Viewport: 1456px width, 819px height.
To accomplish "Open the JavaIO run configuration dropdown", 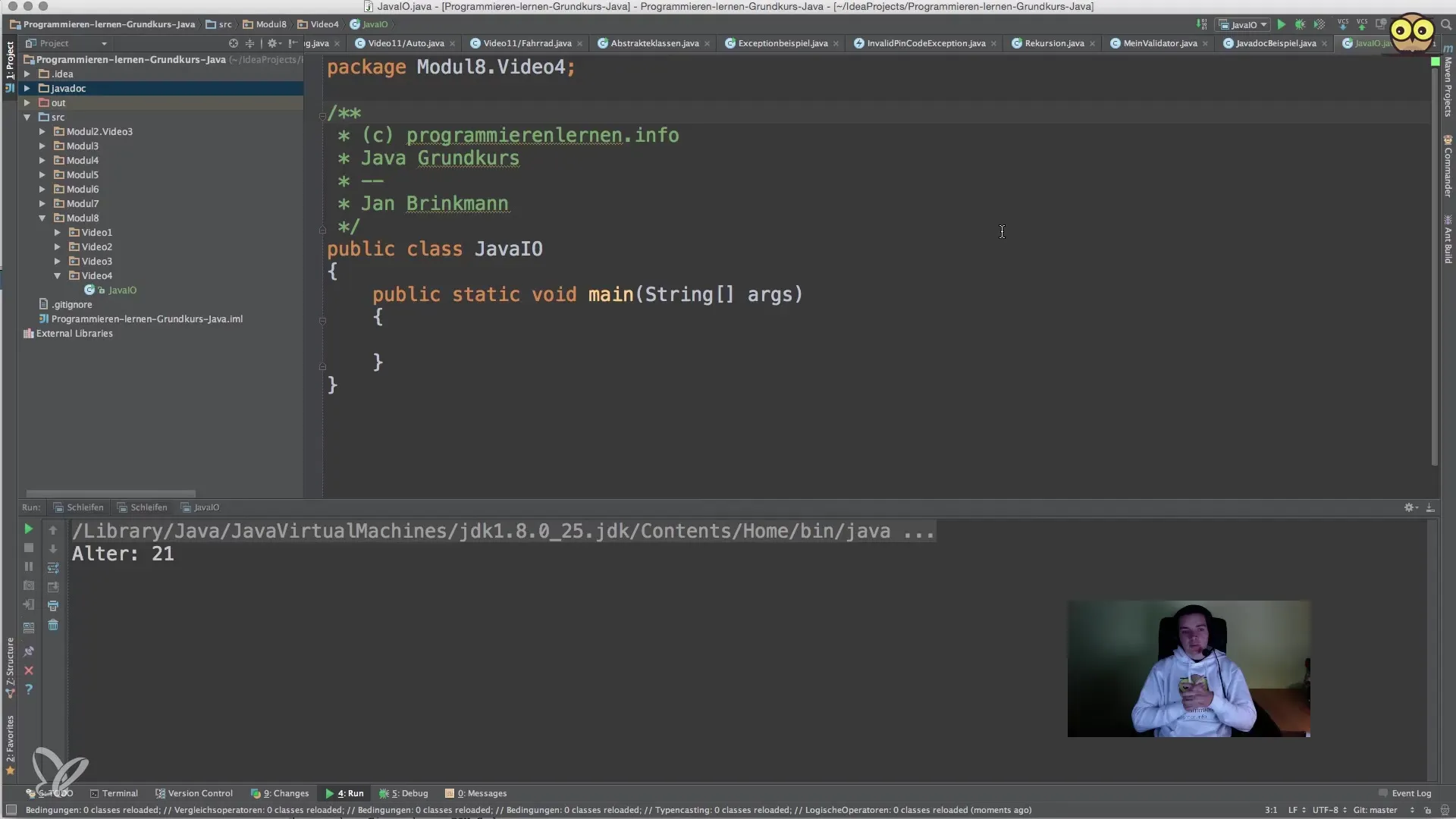I will tap(1244, 25).
